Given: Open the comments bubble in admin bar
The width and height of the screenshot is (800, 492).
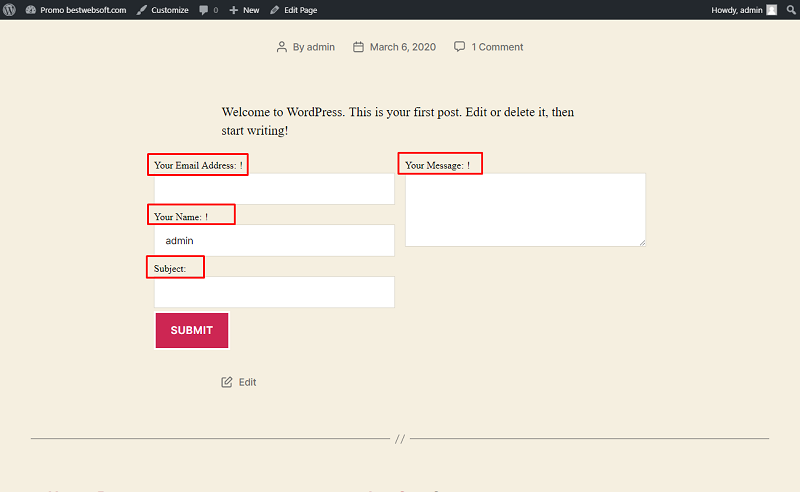Looking at the screenshot, I should 209,10.
